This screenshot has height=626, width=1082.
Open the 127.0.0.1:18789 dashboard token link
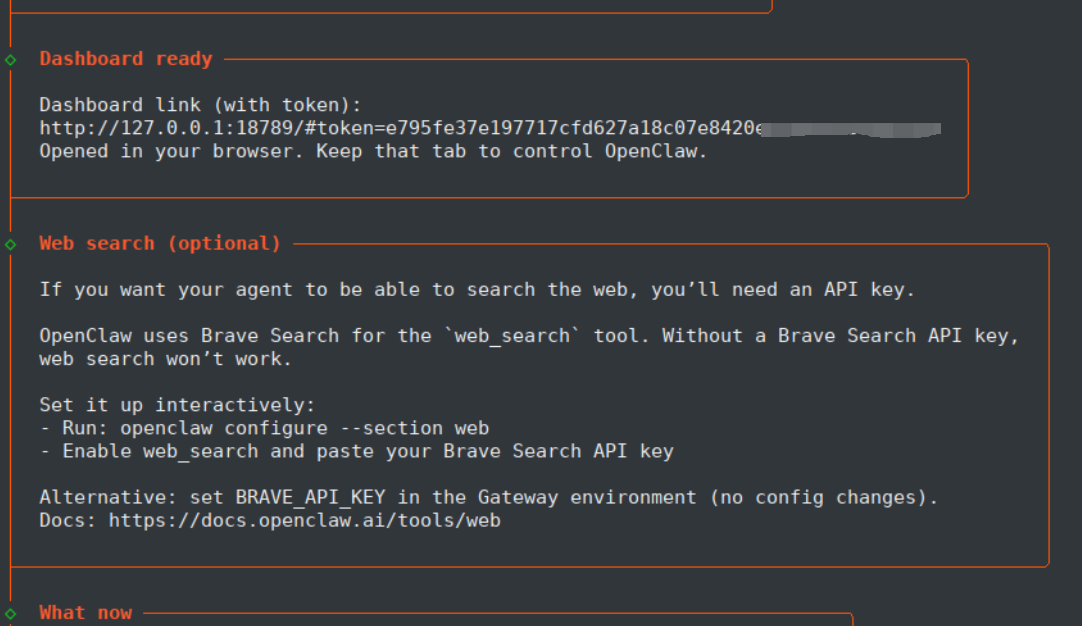pyautogui.click(x=398, y=128)
